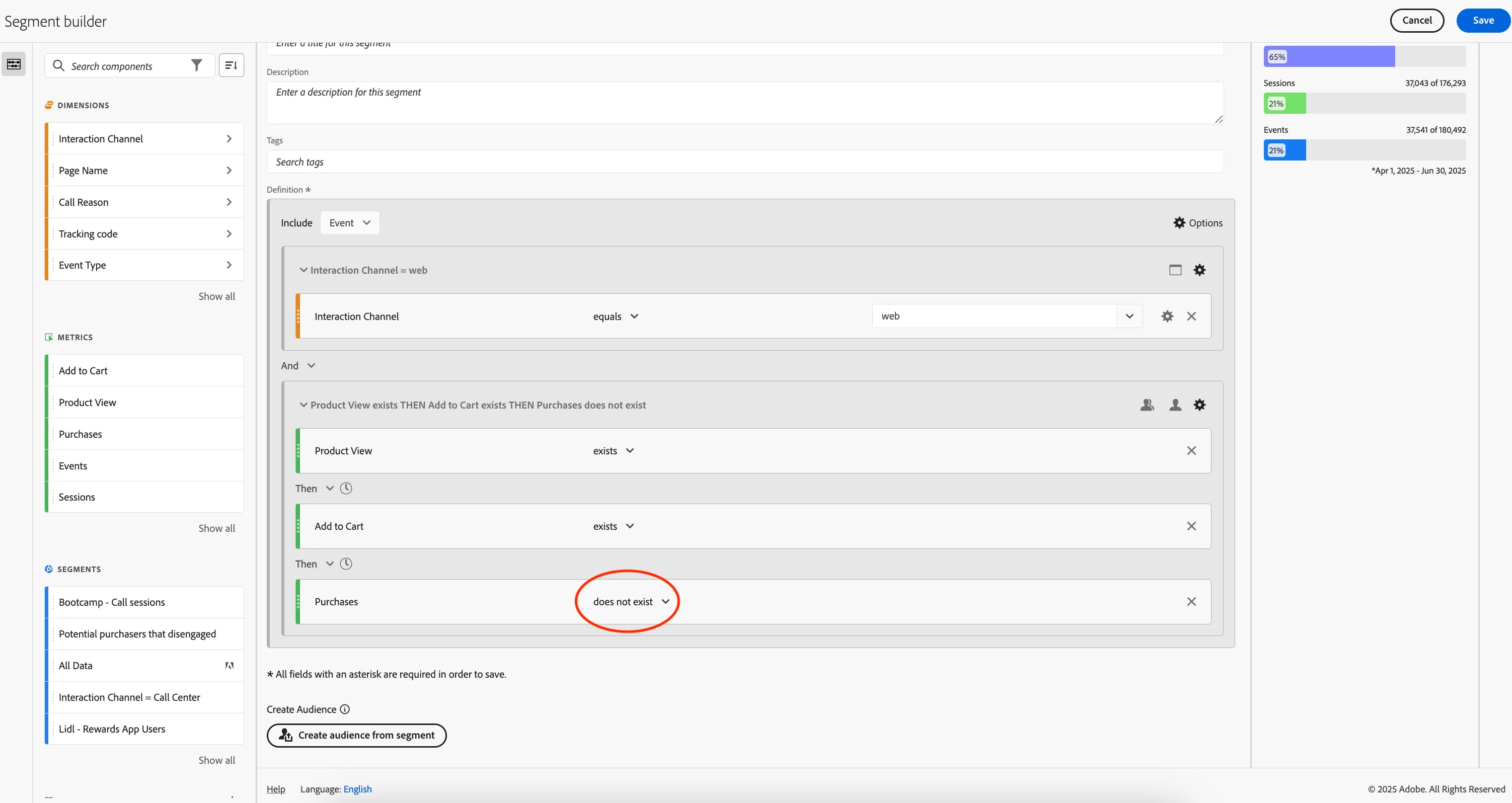1512x803 pixels.
Task: Click the container window icon for Interaction Channel
Action: click(x=1175, y=270)
